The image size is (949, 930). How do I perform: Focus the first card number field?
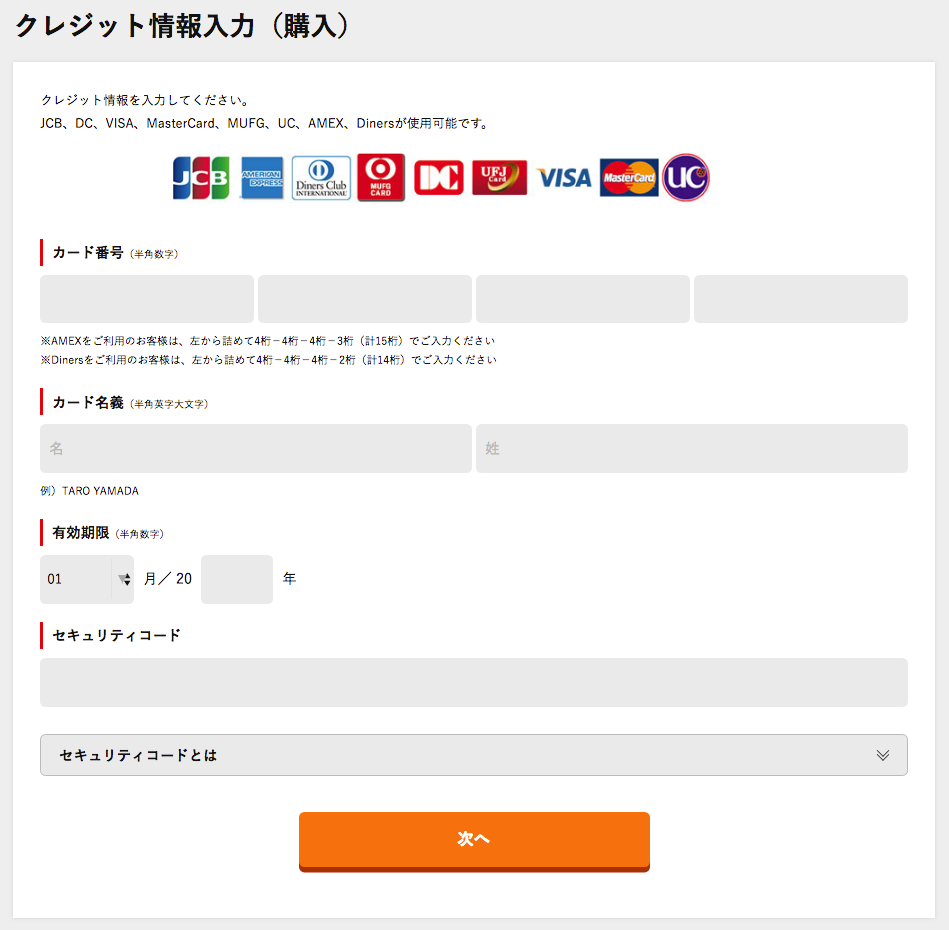tap(147, 299)
